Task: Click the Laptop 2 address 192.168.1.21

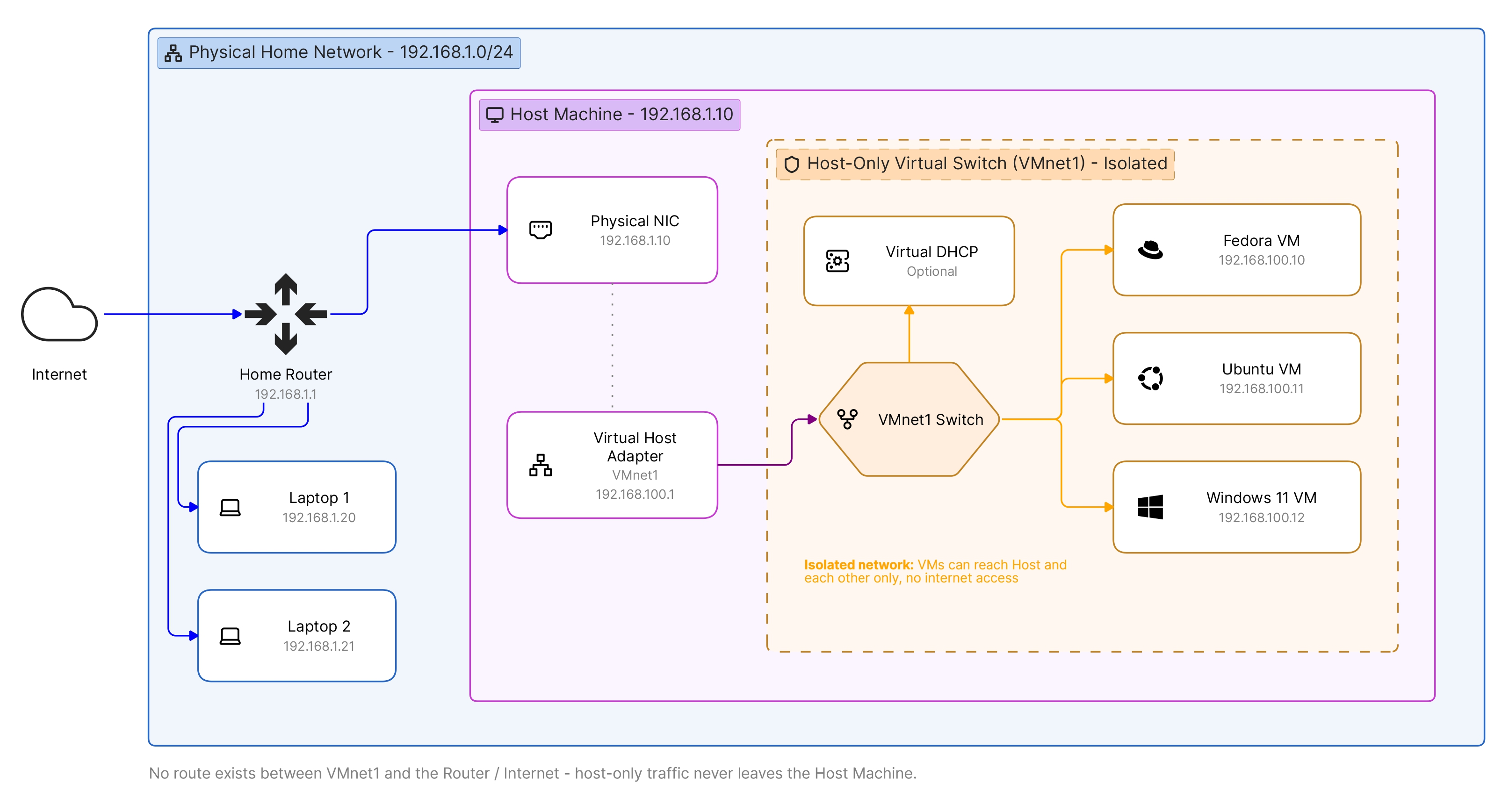Action: point(319,646)
